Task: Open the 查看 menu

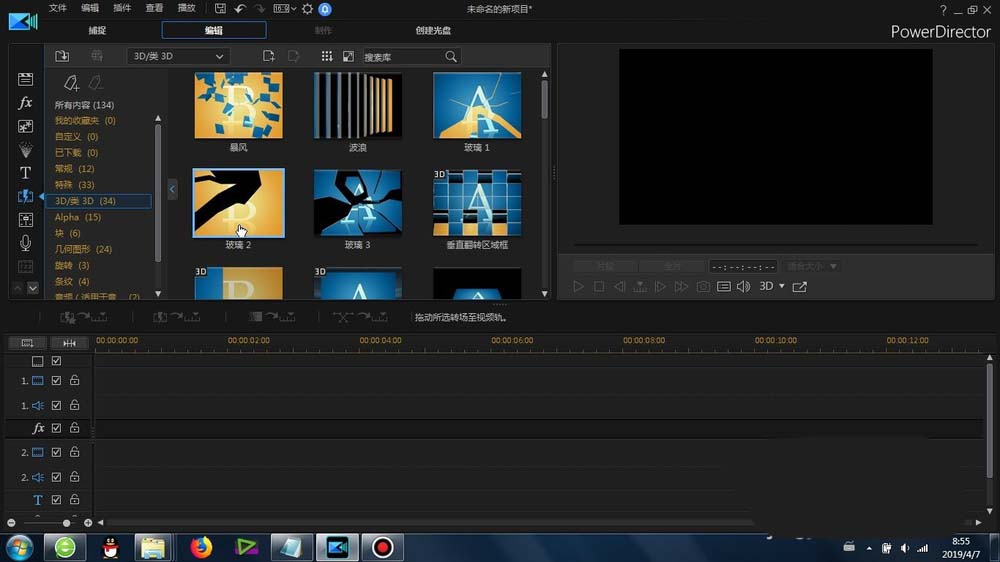Action: [x=154, y=8]
